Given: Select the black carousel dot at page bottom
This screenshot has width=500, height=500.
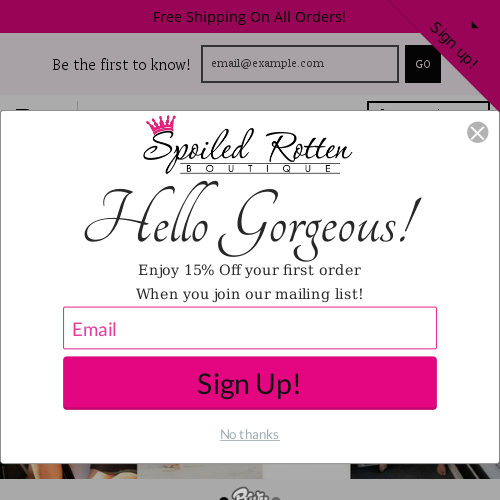Looking at the screenshot, I should pos(224,498).
